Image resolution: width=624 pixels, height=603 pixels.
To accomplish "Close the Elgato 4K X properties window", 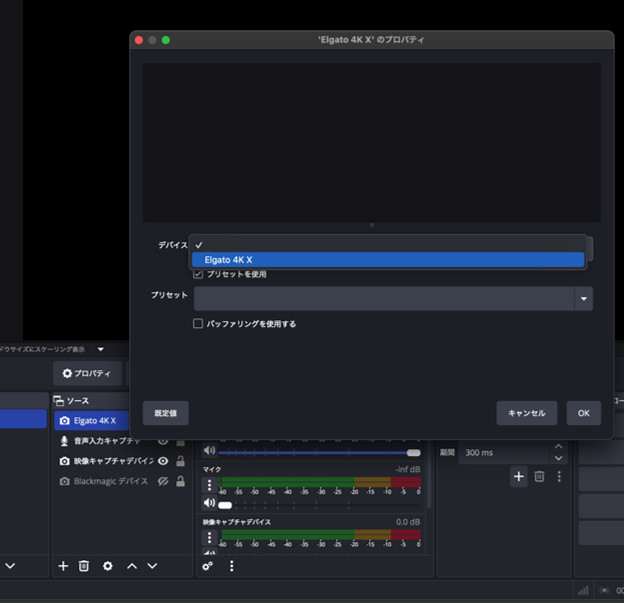I will point(139,40).
